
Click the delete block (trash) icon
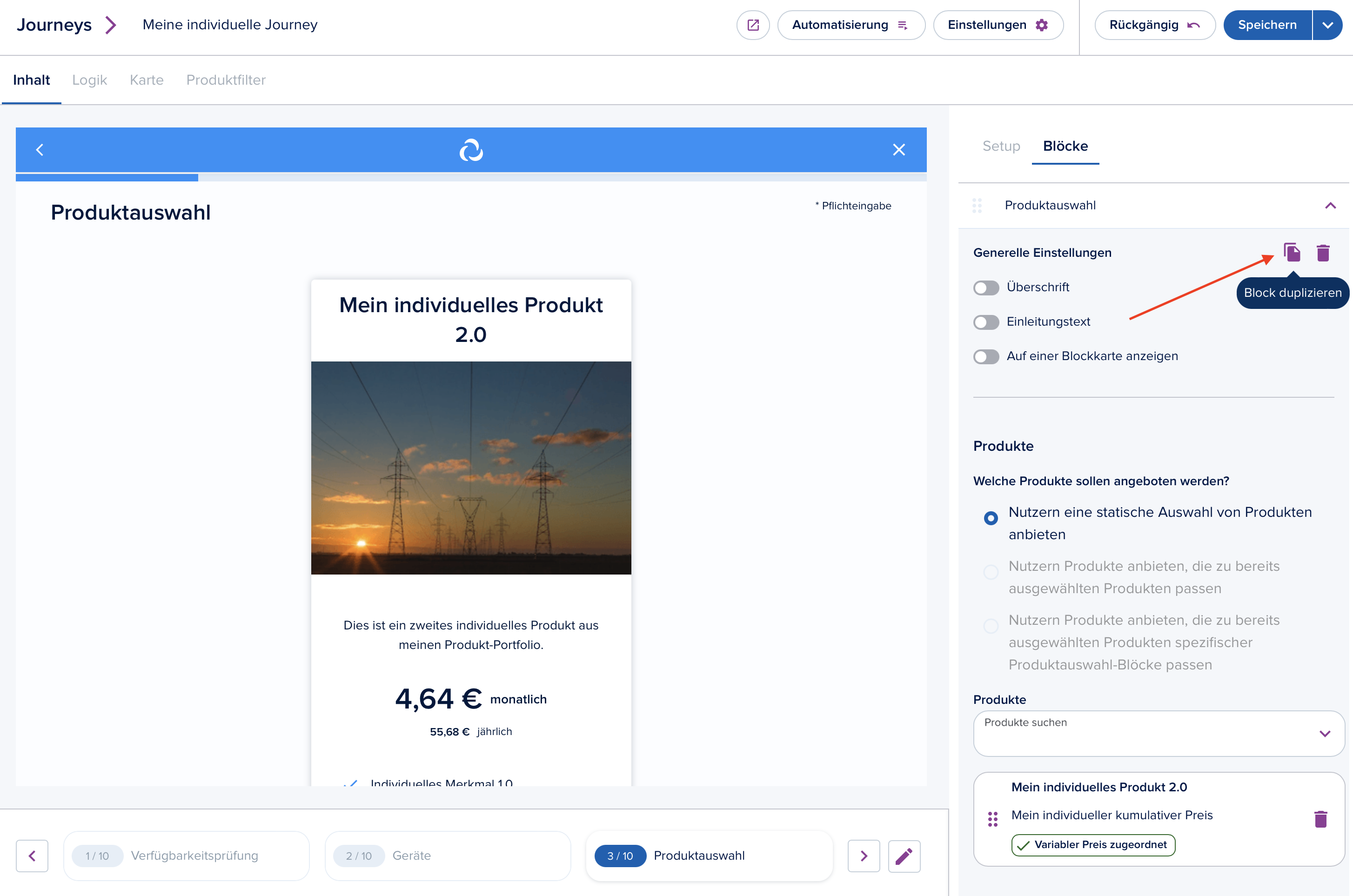pos(1322,252)
